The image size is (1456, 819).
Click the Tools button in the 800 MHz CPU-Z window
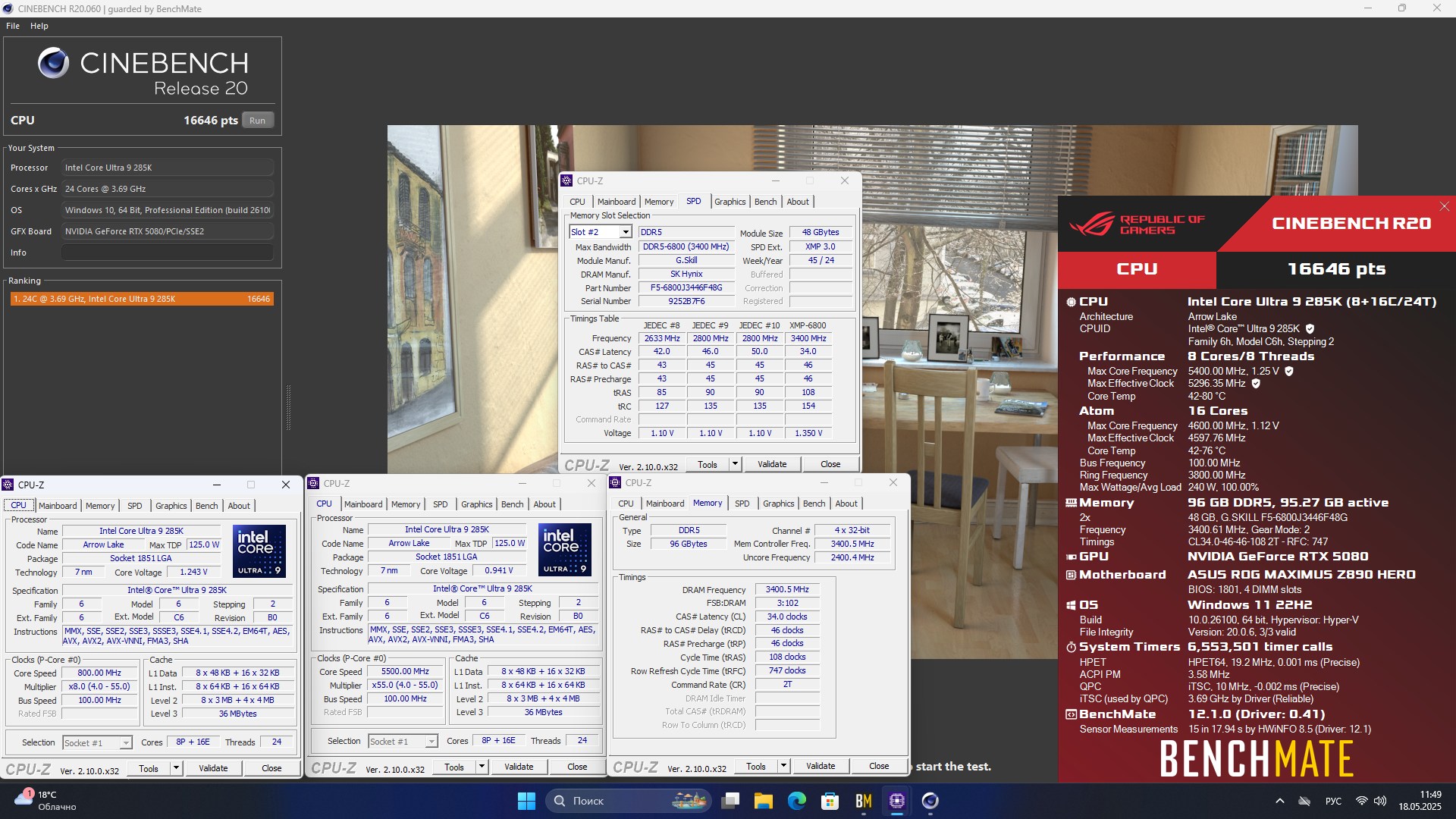pyautogui.click(x=149, y=768)
